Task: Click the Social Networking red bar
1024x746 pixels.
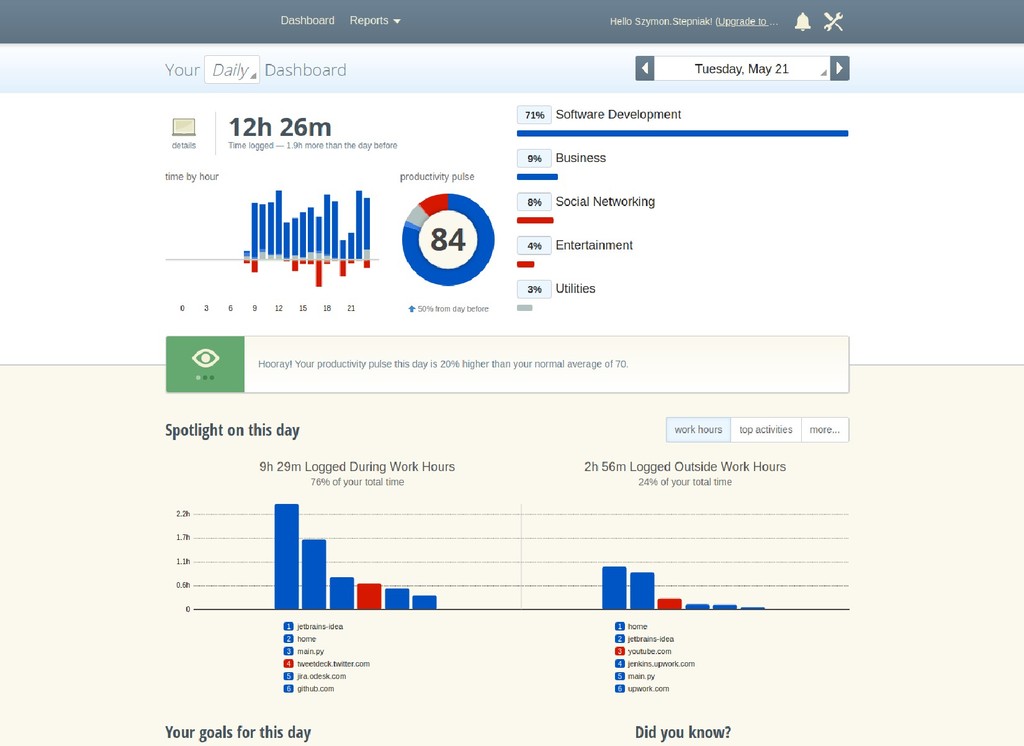Action: point(535,221)
